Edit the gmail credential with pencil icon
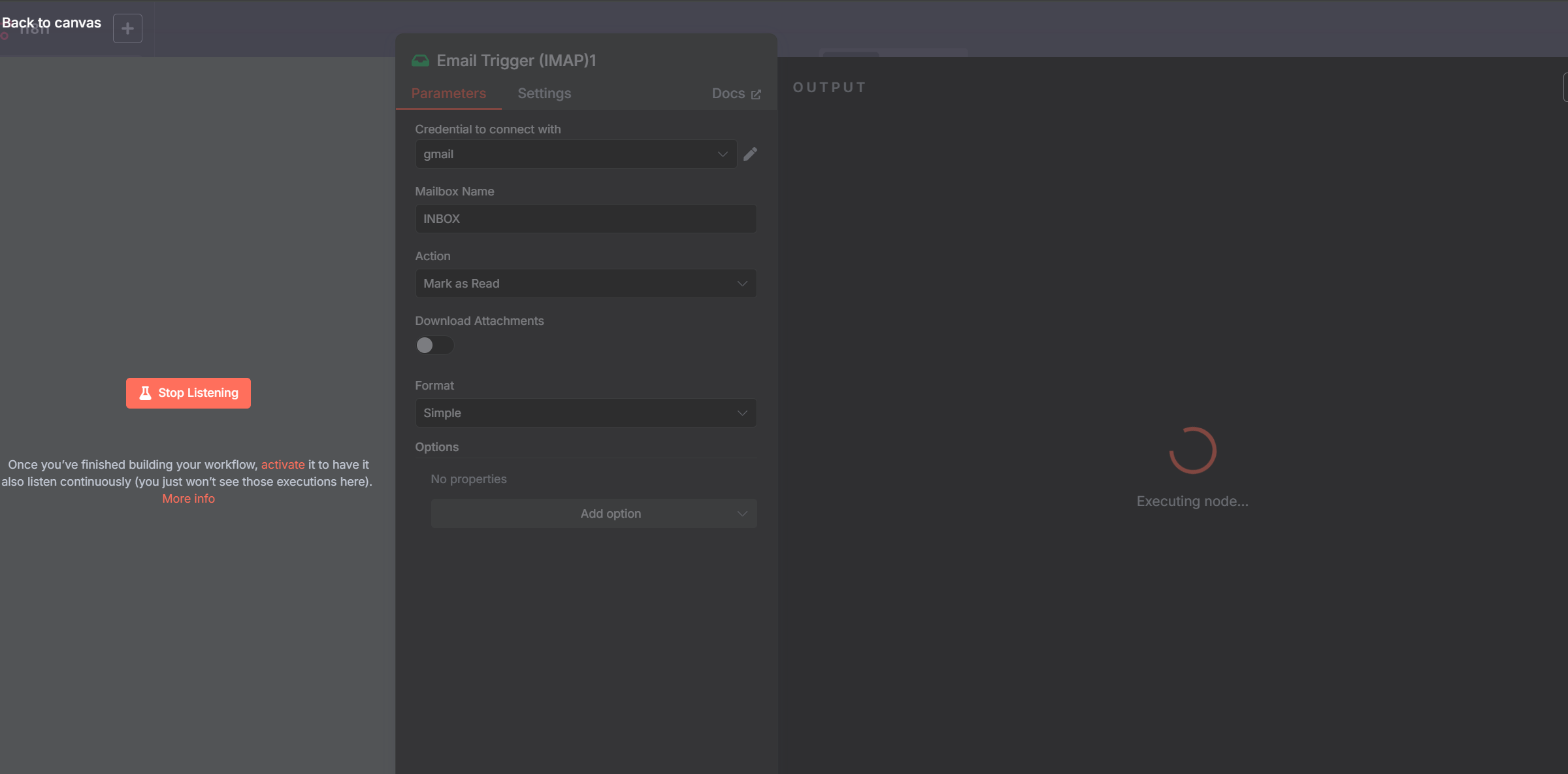The width and height of the screenshot is (1568, 774). 750,154
